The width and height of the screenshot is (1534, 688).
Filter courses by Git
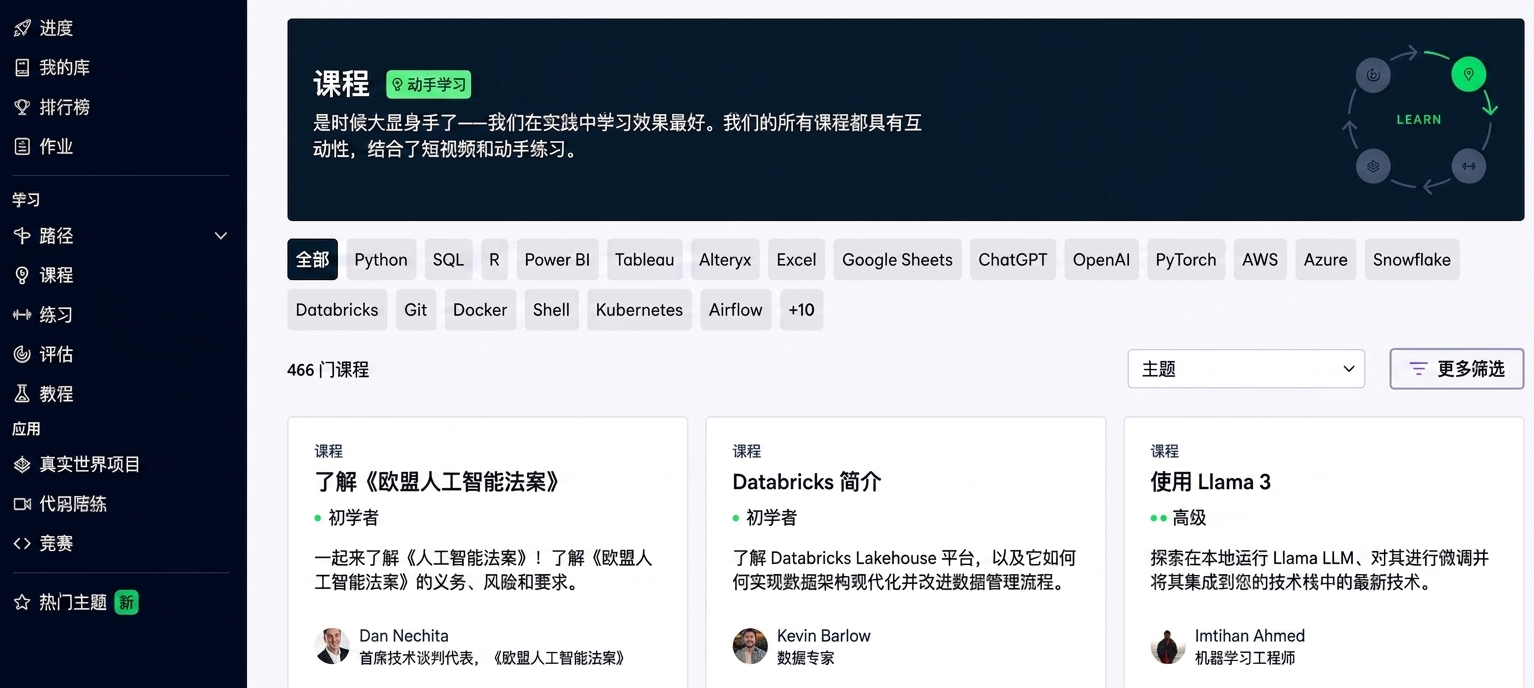coord(416,310)
